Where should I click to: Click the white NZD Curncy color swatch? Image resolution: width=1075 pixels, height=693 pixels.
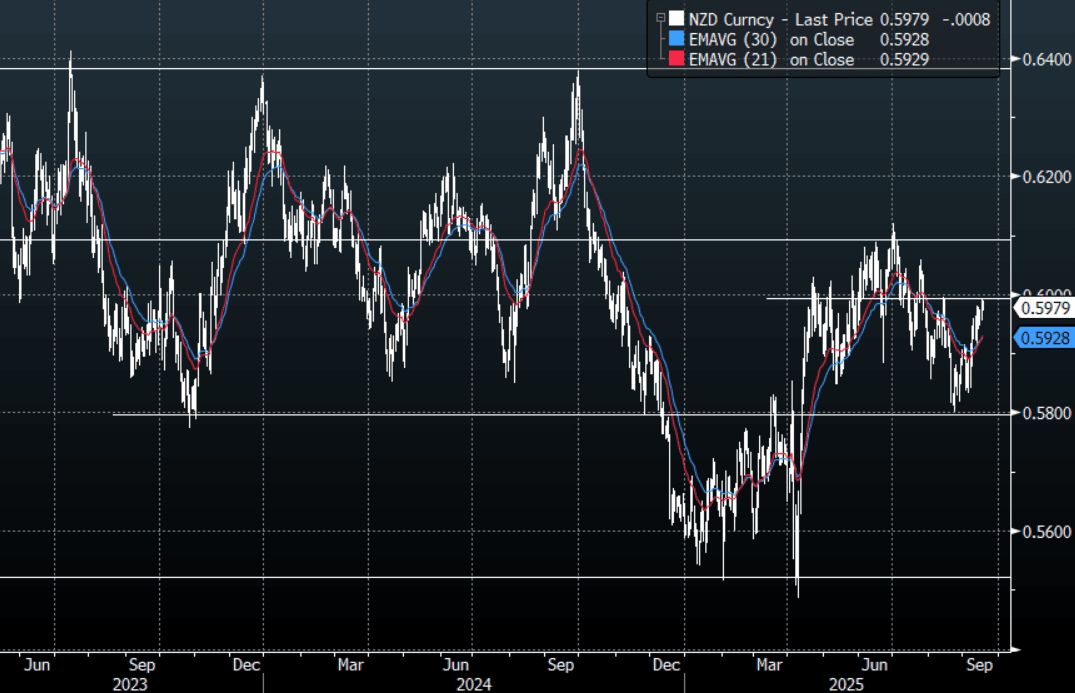pos(677,18)
